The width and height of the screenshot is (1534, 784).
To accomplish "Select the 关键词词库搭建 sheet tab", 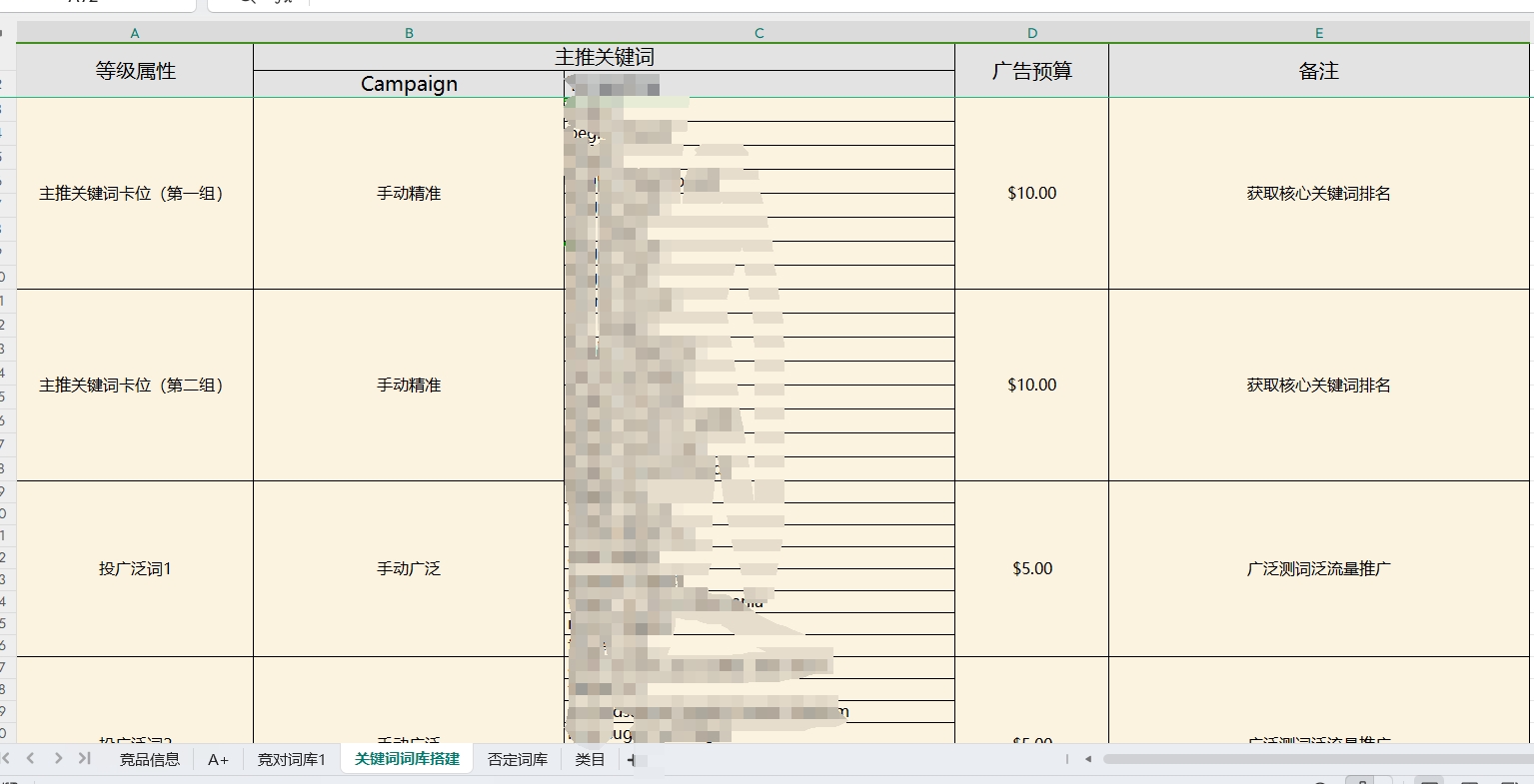I will point(407,759).
